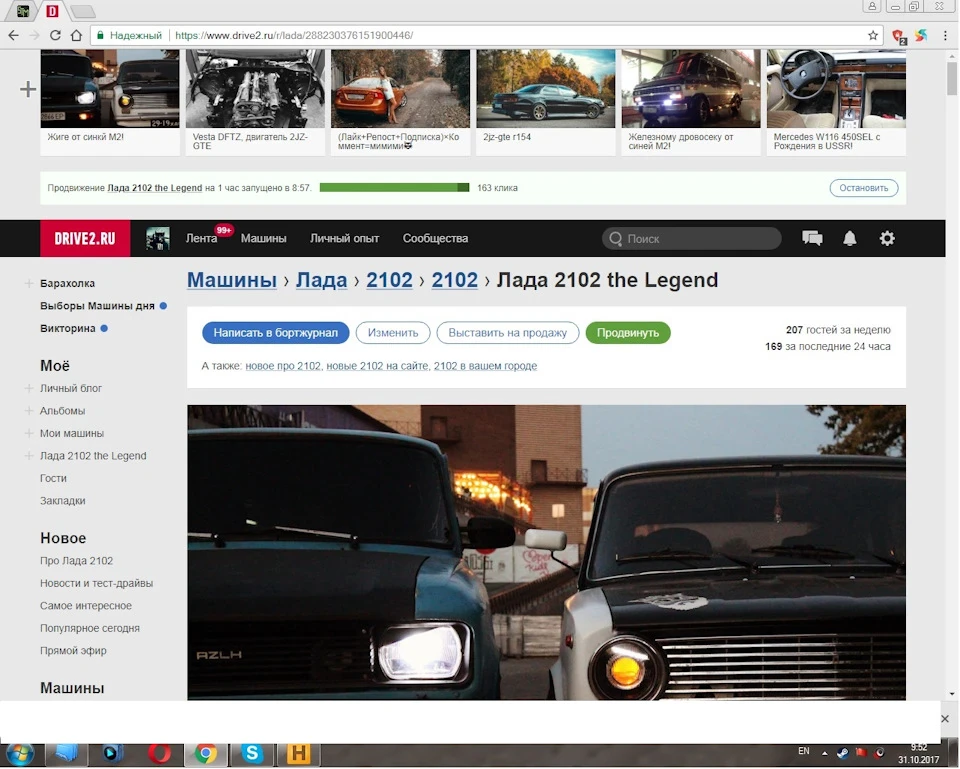The image size is (960, 769).
Task: Click Написать в бортжурнал button
Action: 276,332
